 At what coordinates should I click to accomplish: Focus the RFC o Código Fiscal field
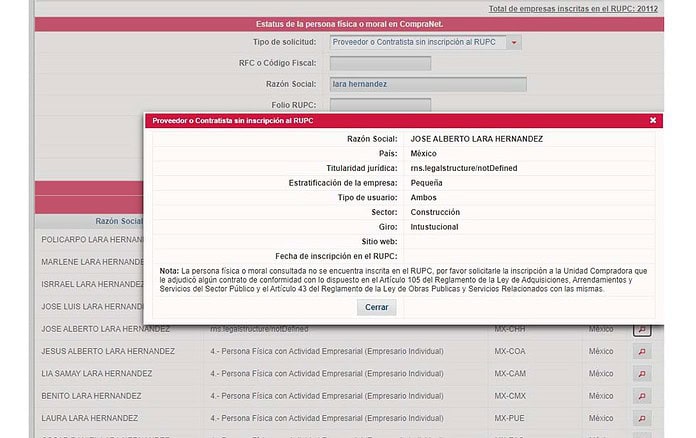[380, 64]
